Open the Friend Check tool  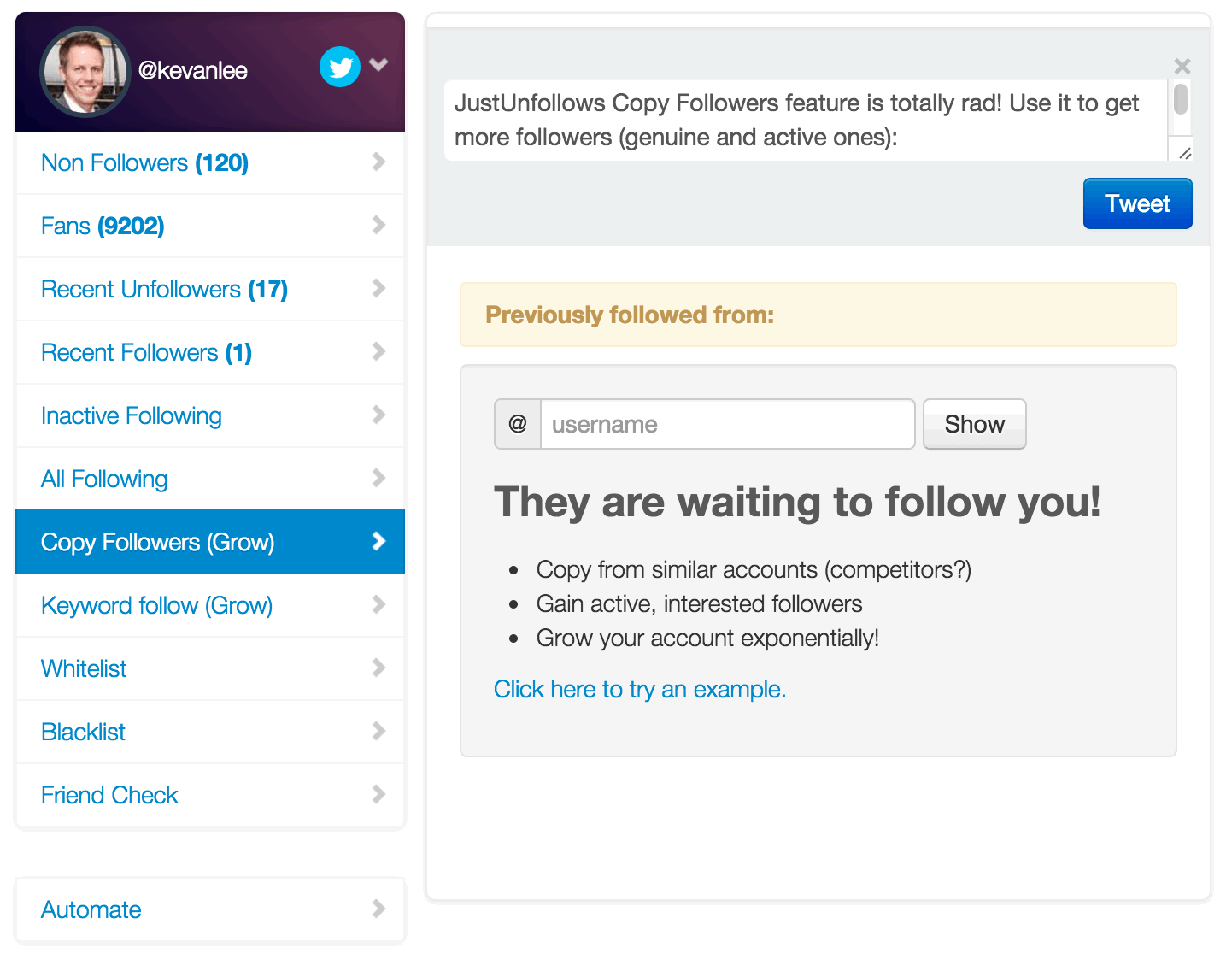(109, 795)
